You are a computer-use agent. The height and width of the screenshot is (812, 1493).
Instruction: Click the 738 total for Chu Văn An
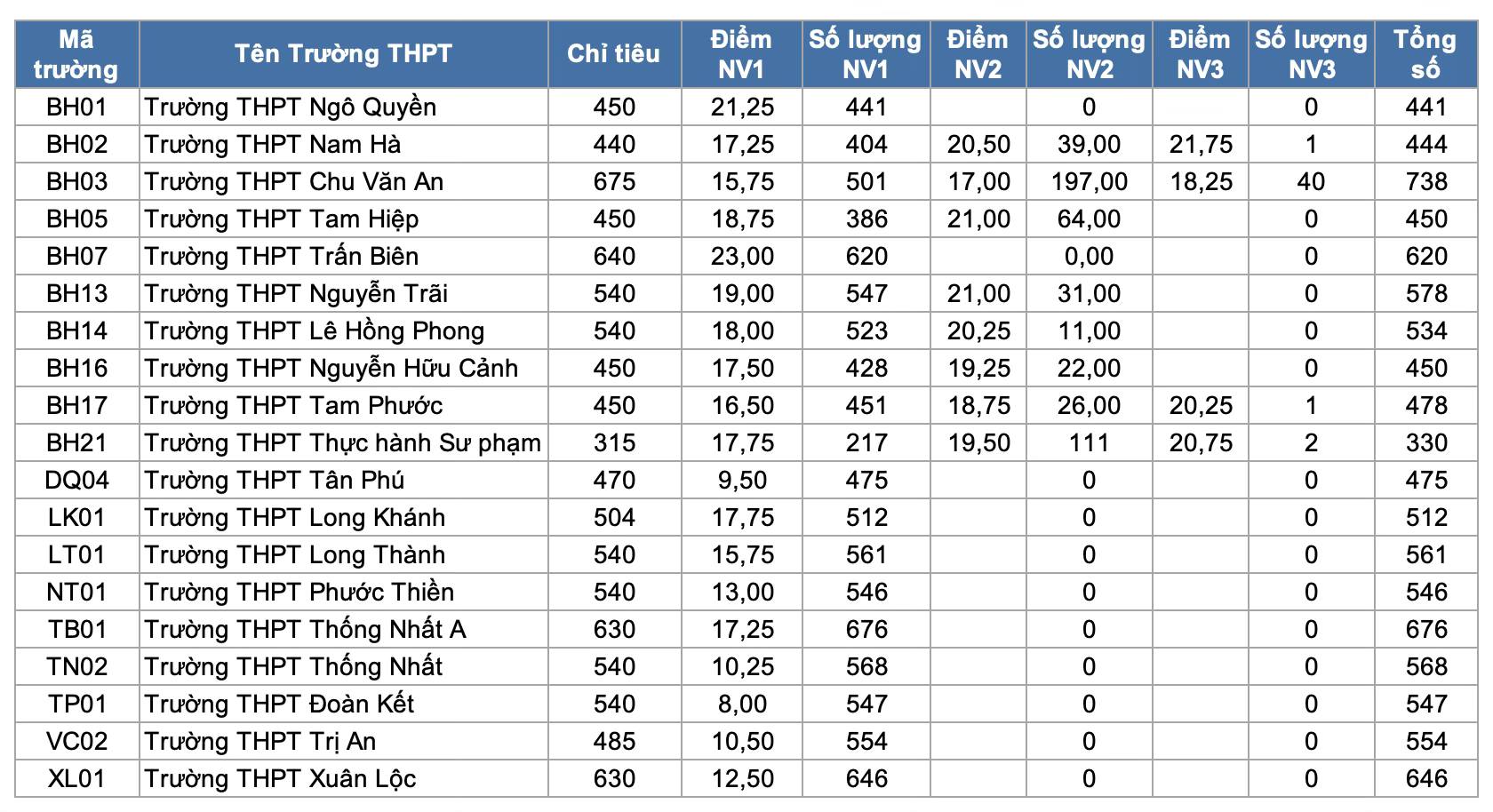(x=1426, y=182)
